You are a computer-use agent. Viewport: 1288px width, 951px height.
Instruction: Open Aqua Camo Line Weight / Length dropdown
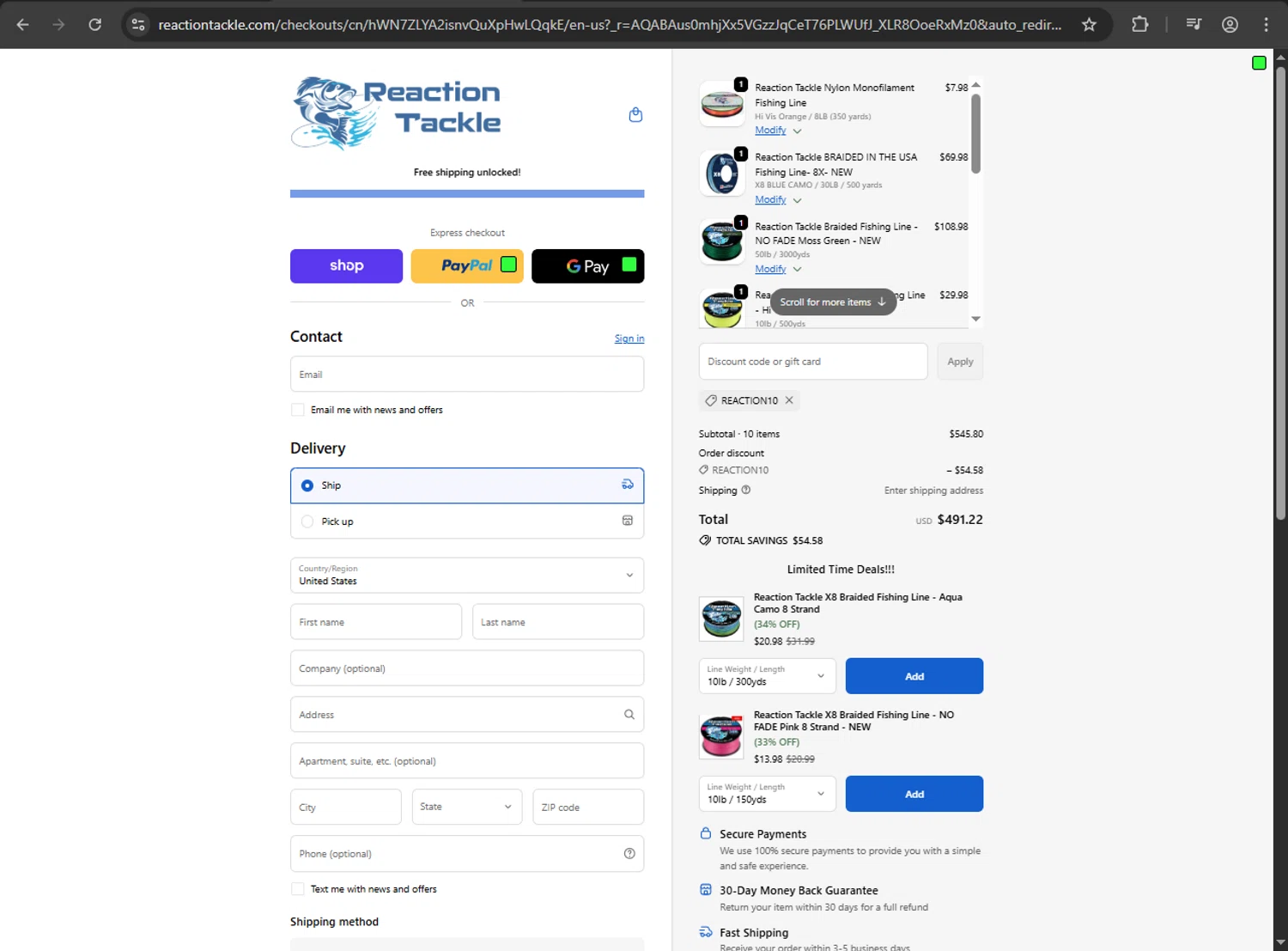768,676
